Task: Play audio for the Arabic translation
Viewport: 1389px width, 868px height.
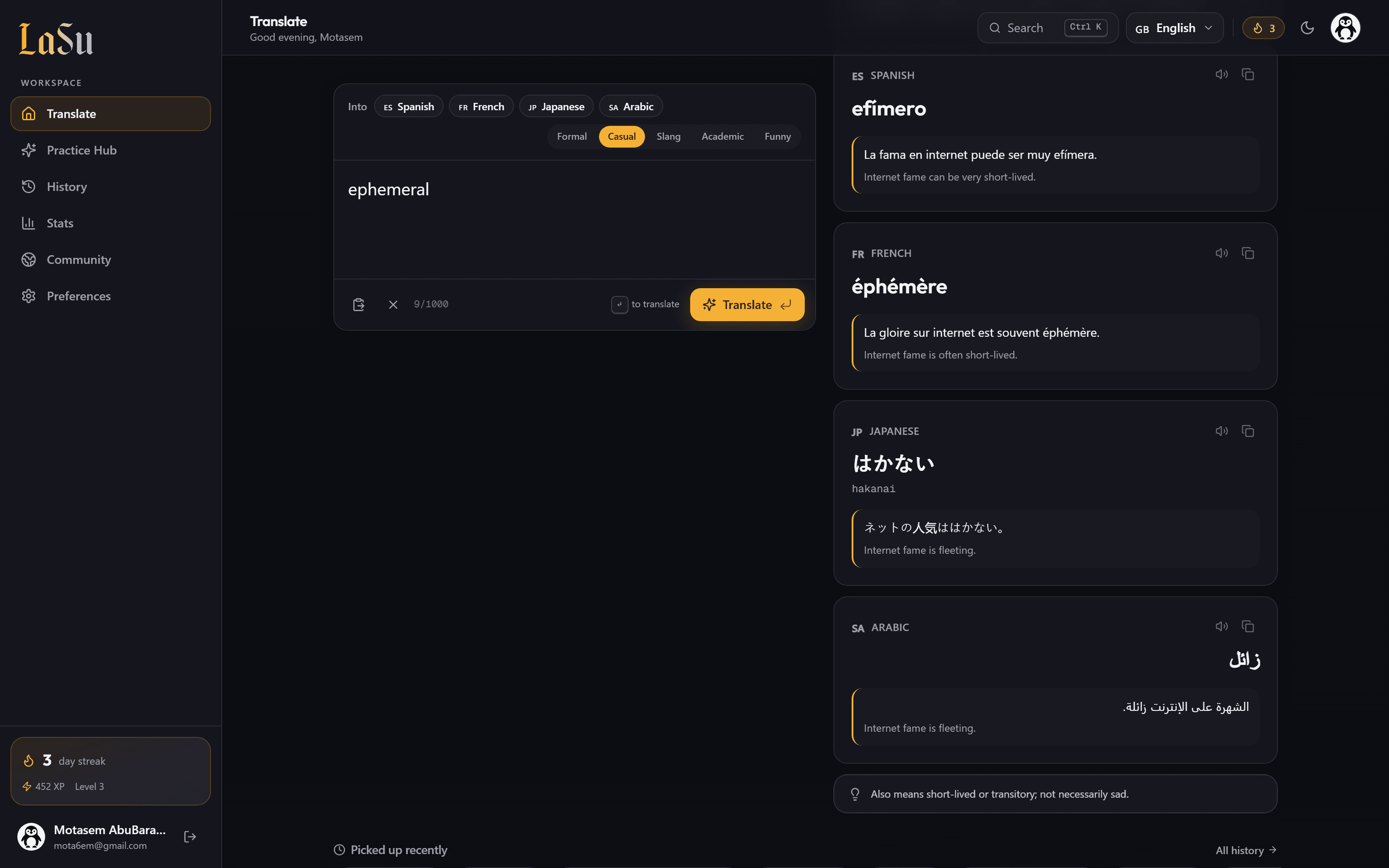Action: [1221, 626]
